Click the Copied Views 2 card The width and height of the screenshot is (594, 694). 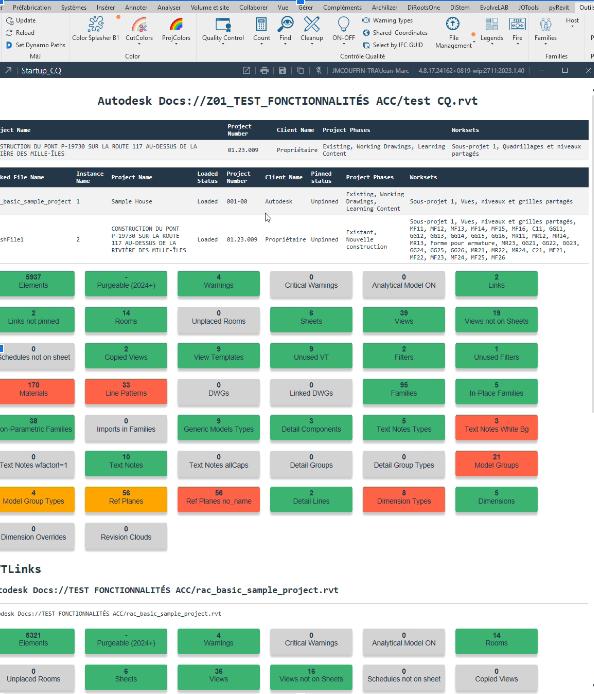click(126, 355)
